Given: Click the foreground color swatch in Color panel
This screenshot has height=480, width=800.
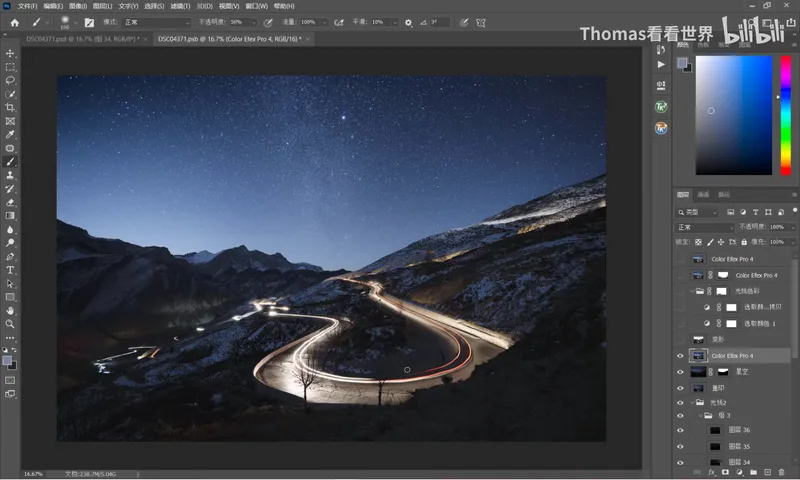Looking at the screenshot, I should coord(682,63).
